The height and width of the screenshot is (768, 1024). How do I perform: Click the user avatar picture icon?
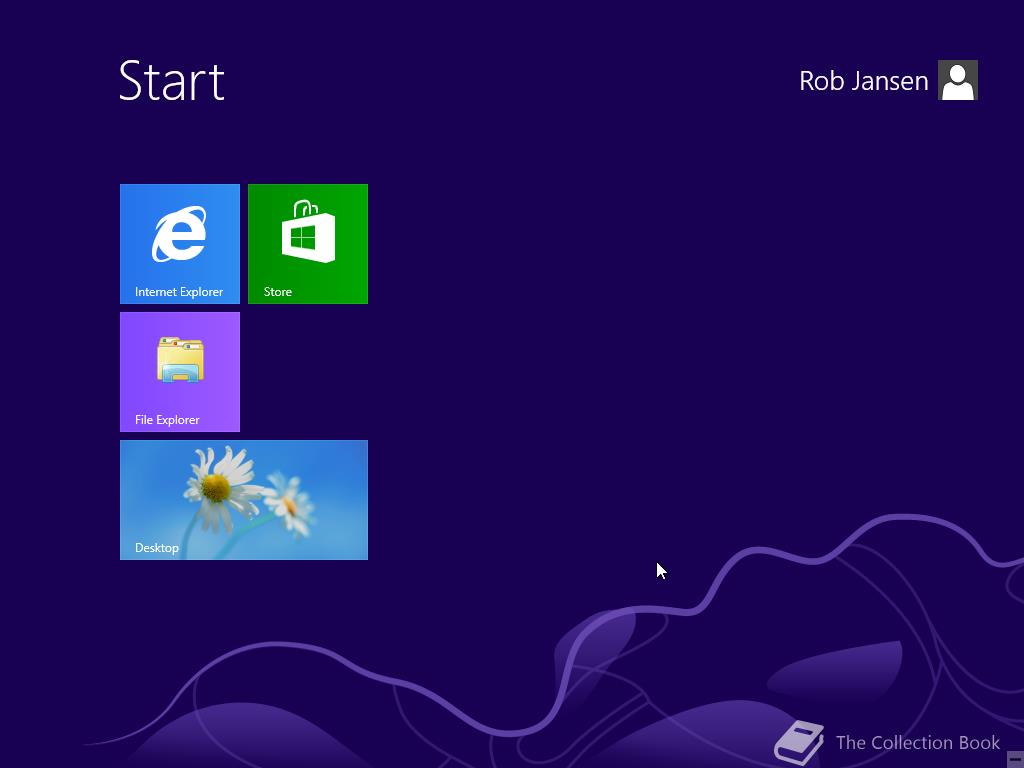pos(957,80)
